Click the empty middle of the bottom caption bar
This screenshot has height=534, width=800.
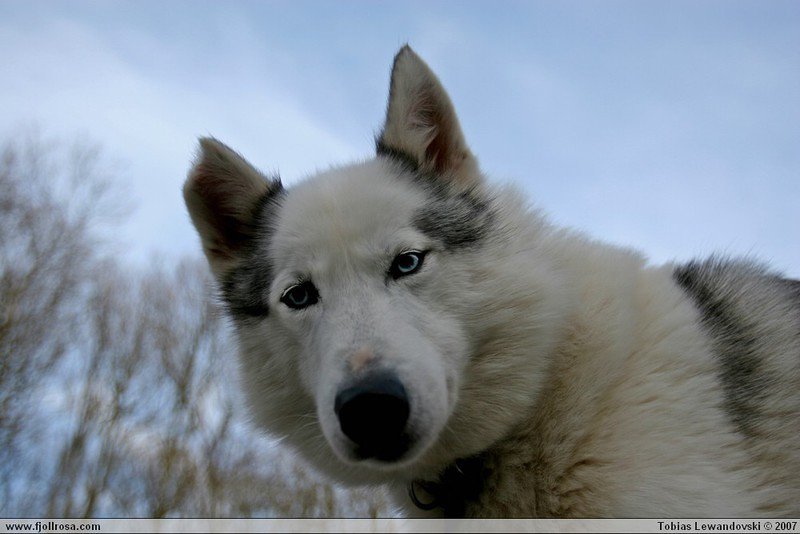[380, 526]
